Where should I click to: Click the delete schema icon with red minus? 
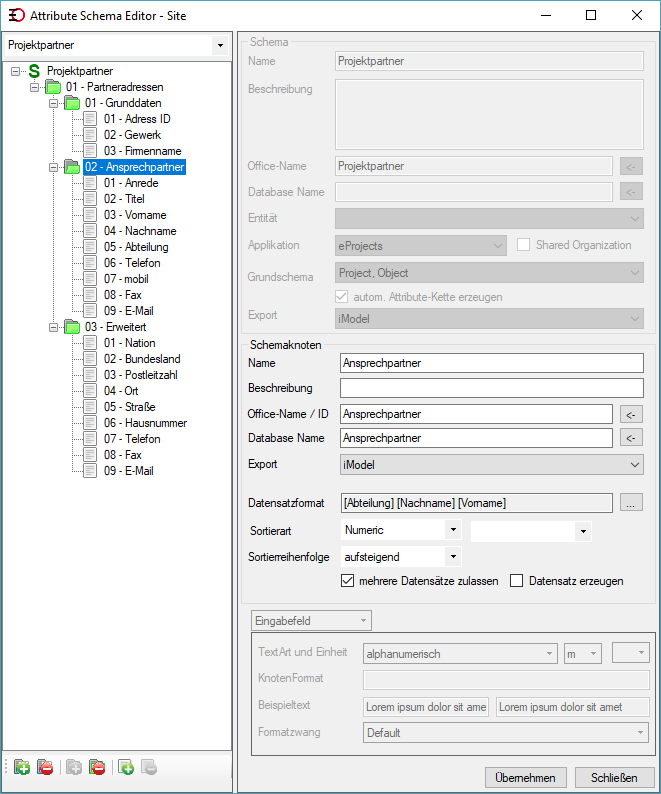coord(45,767)
